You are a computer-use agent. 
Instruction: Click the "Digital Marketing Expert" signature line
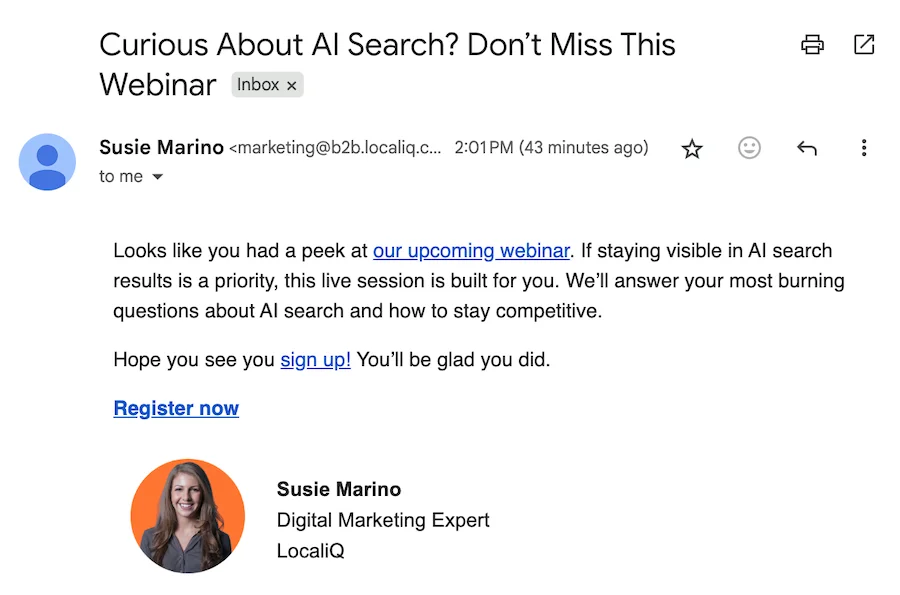pos(383,520)
